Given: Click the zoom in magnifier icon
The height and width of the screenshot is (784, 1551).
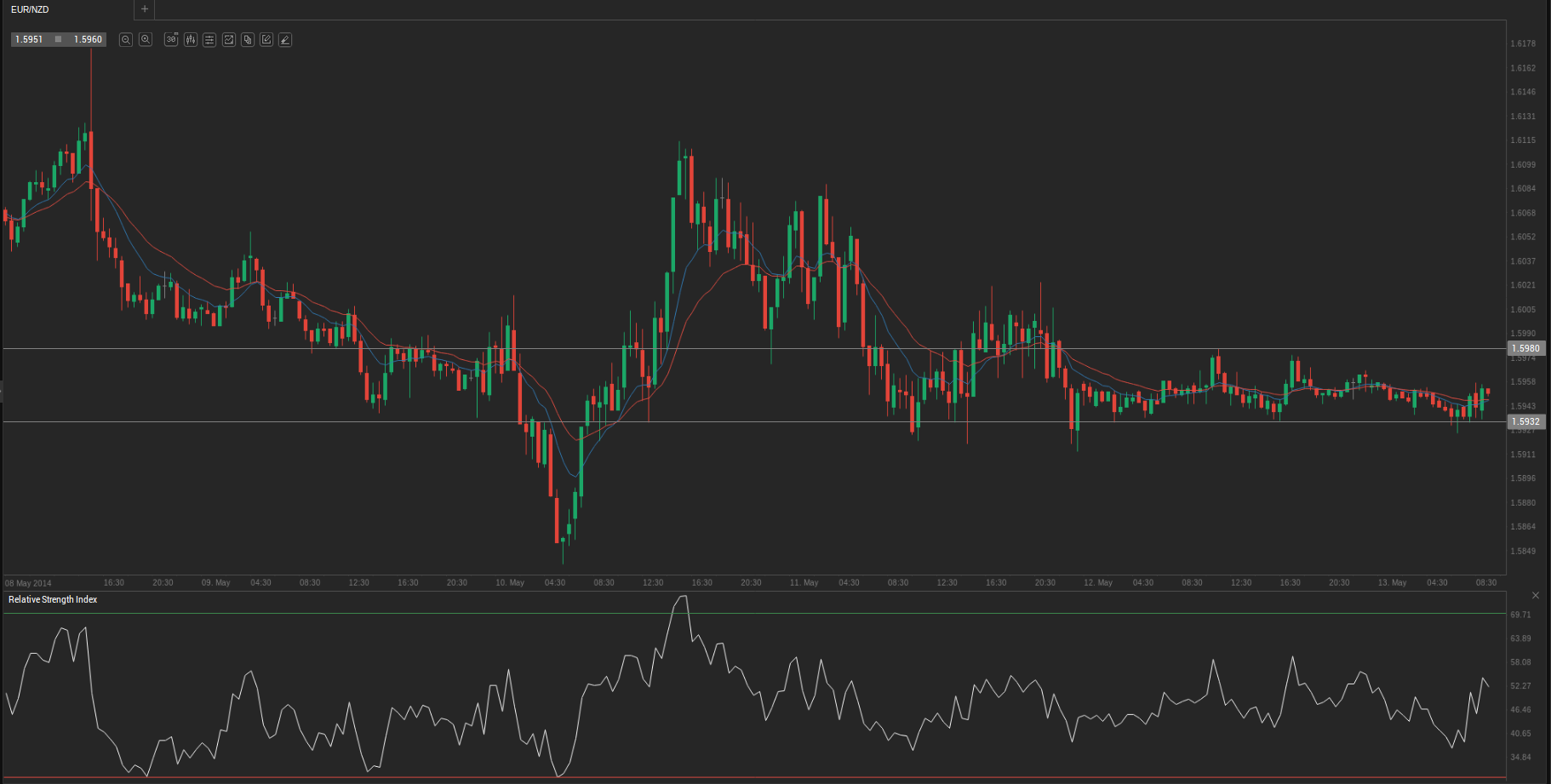Looking at the screenshot, I should pyautogui.click(x=146, y=40).
